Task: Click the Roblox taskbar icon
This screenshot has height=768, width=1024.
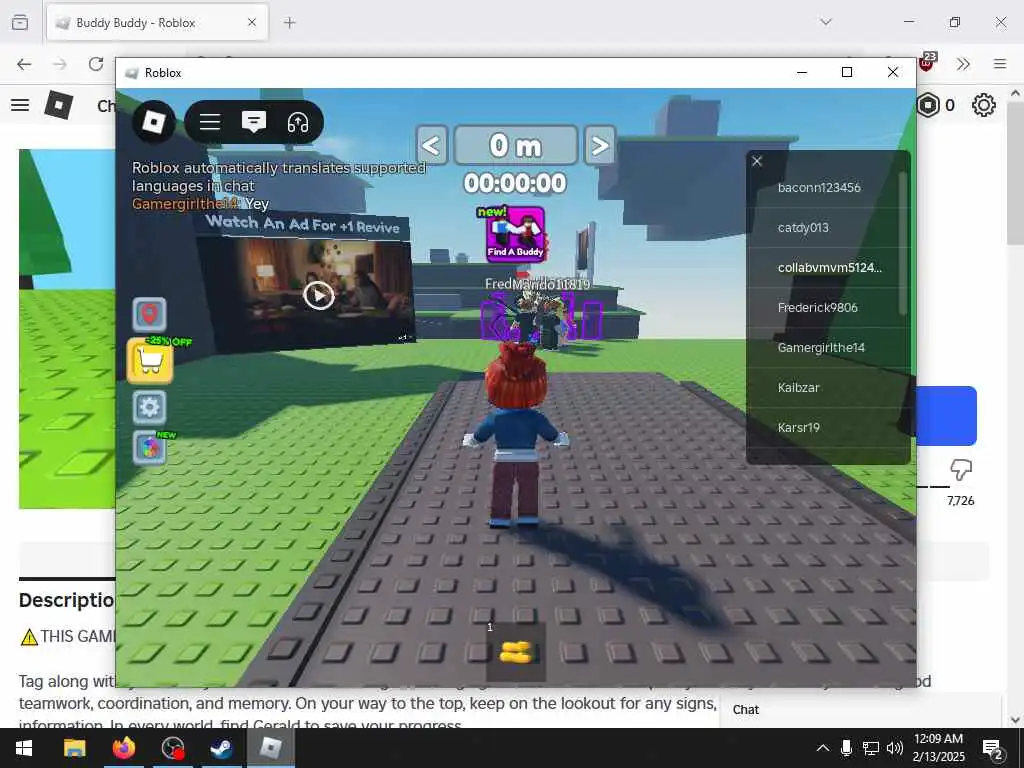Action: (x=270, y=748)
